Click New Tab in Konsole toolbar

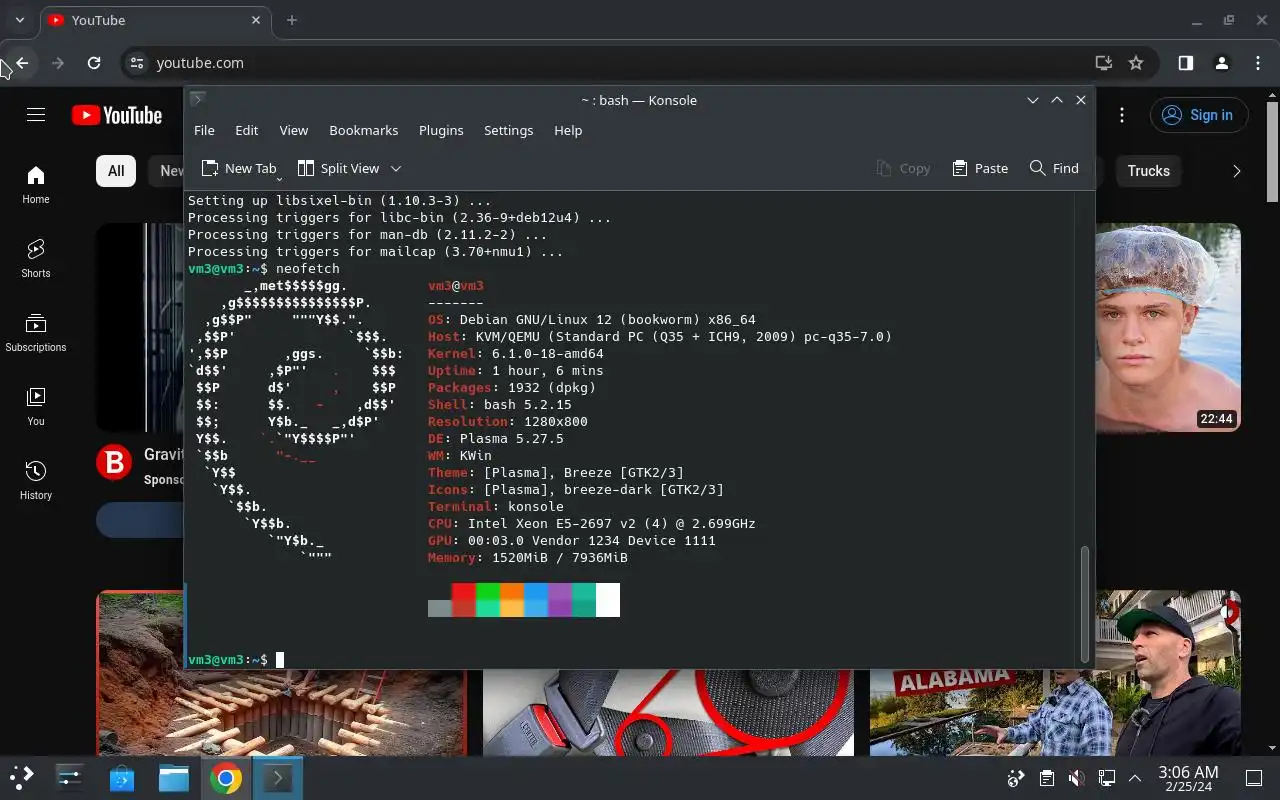tap(239, 168)
